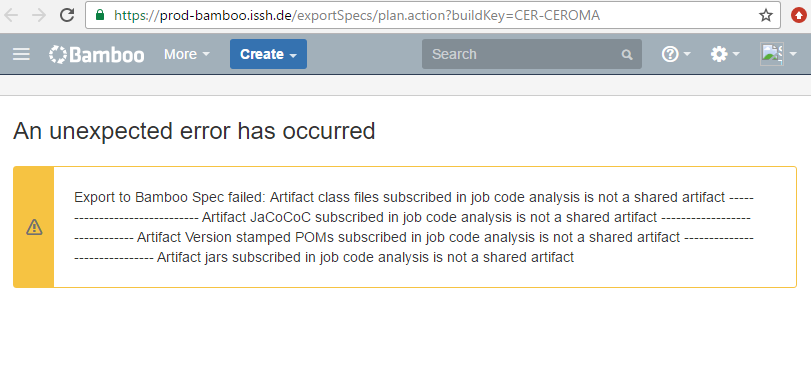Click the warning triangle icon
Image resolution: width=811 pixels, height=365 pixels.
coord(34,226)
